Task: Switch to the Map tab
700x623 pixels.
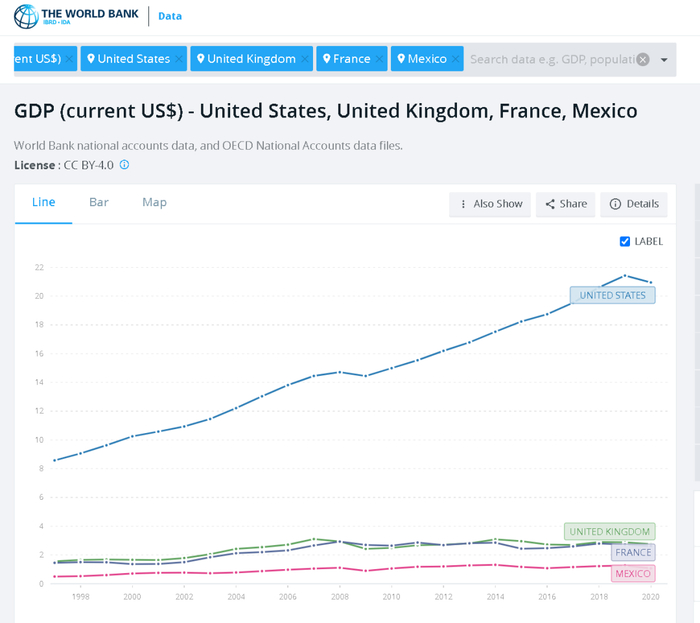Action: [154, 202]
